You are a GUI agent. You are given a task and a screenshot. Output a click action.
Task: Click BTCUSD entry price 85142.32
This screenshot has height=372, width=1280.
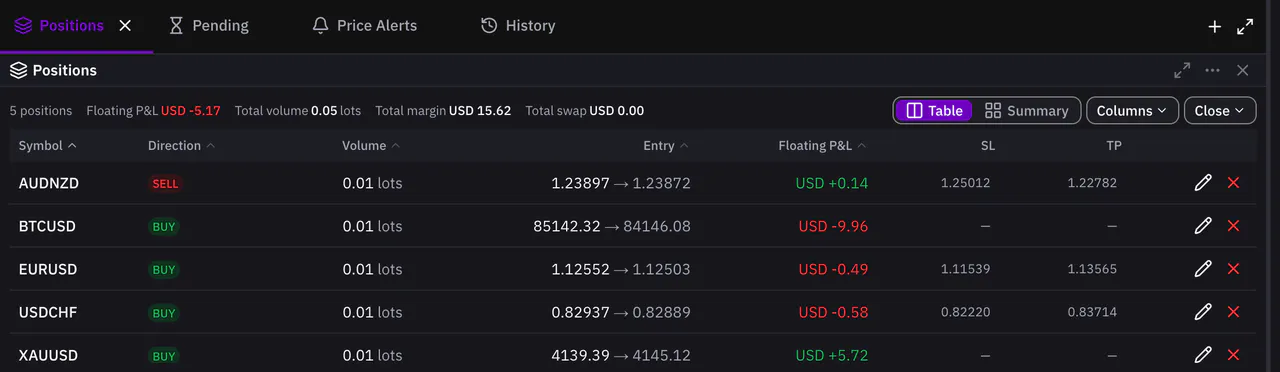click(x=567, y=226)
